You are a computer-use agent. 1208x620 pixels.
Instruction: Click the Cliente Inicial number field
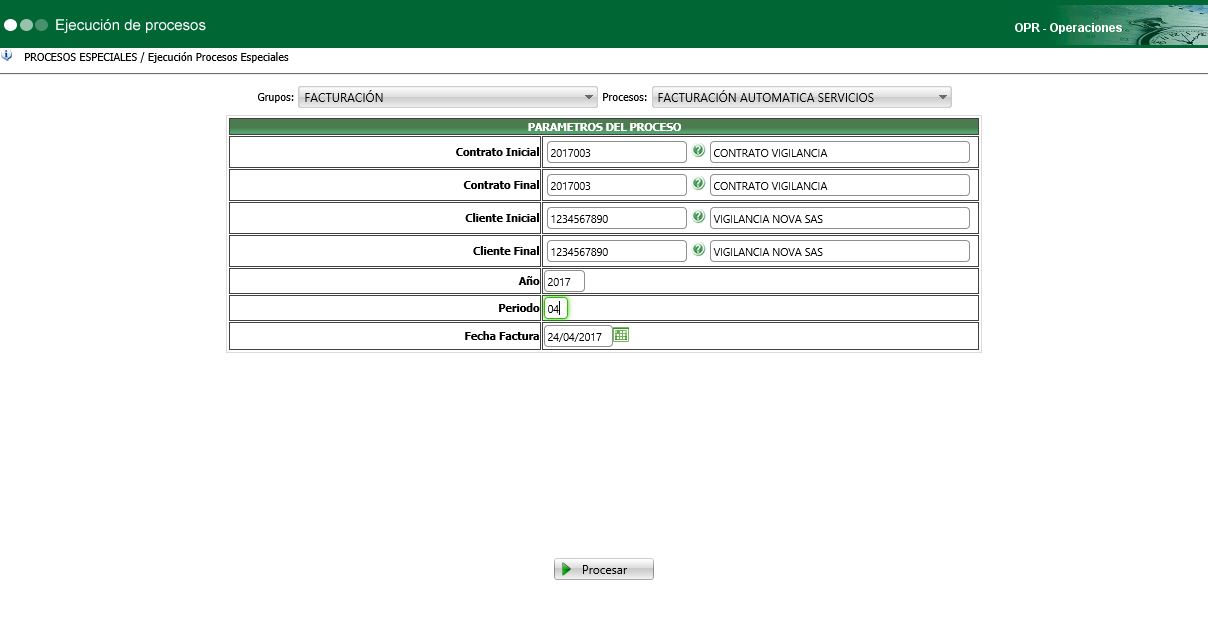[617, 218]
